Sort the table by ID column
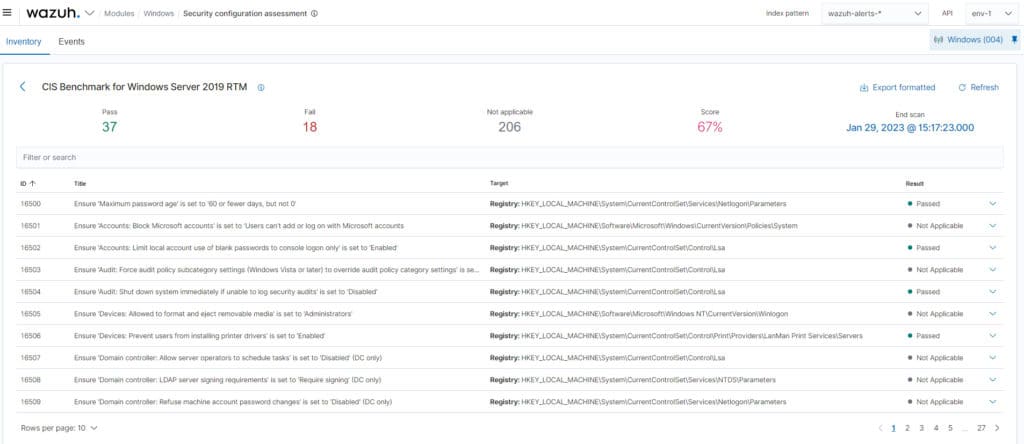This screenshot has height=444, width=1024. (x=27, y=184)
